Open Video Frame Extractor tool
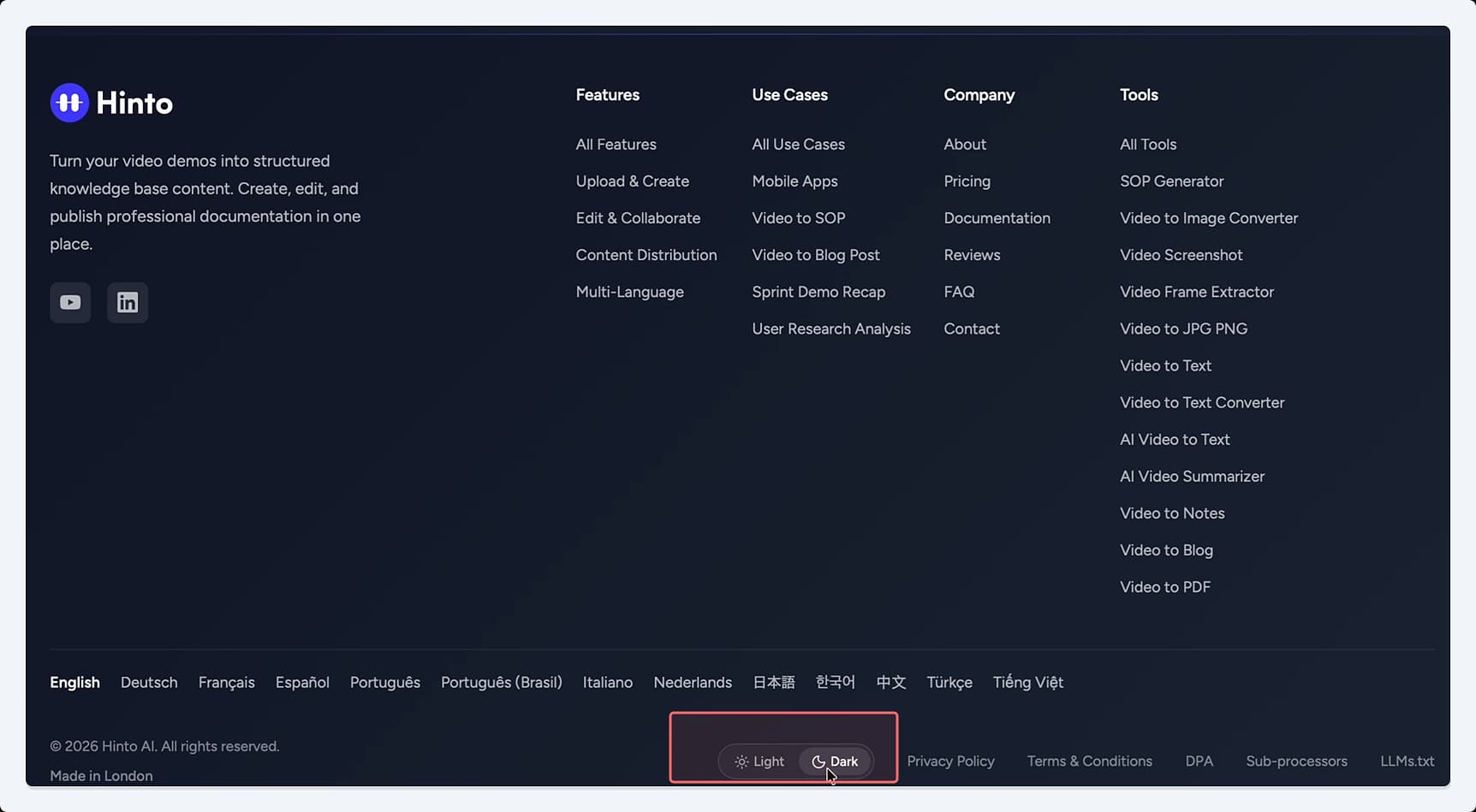This screenshot has width=1476, height=812. point(1197,292)
